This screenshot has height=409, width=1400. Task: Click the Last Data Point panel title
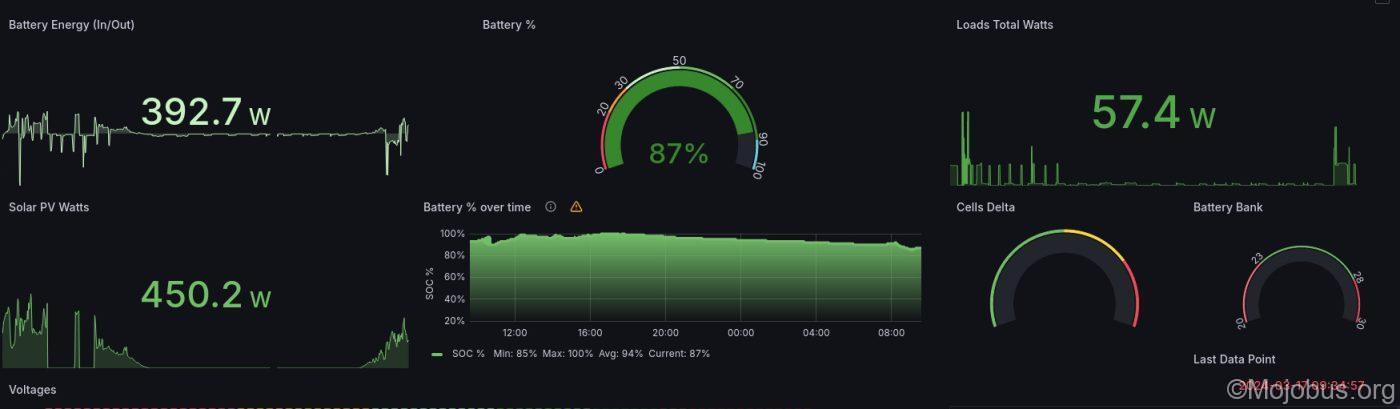(1234, 359)
